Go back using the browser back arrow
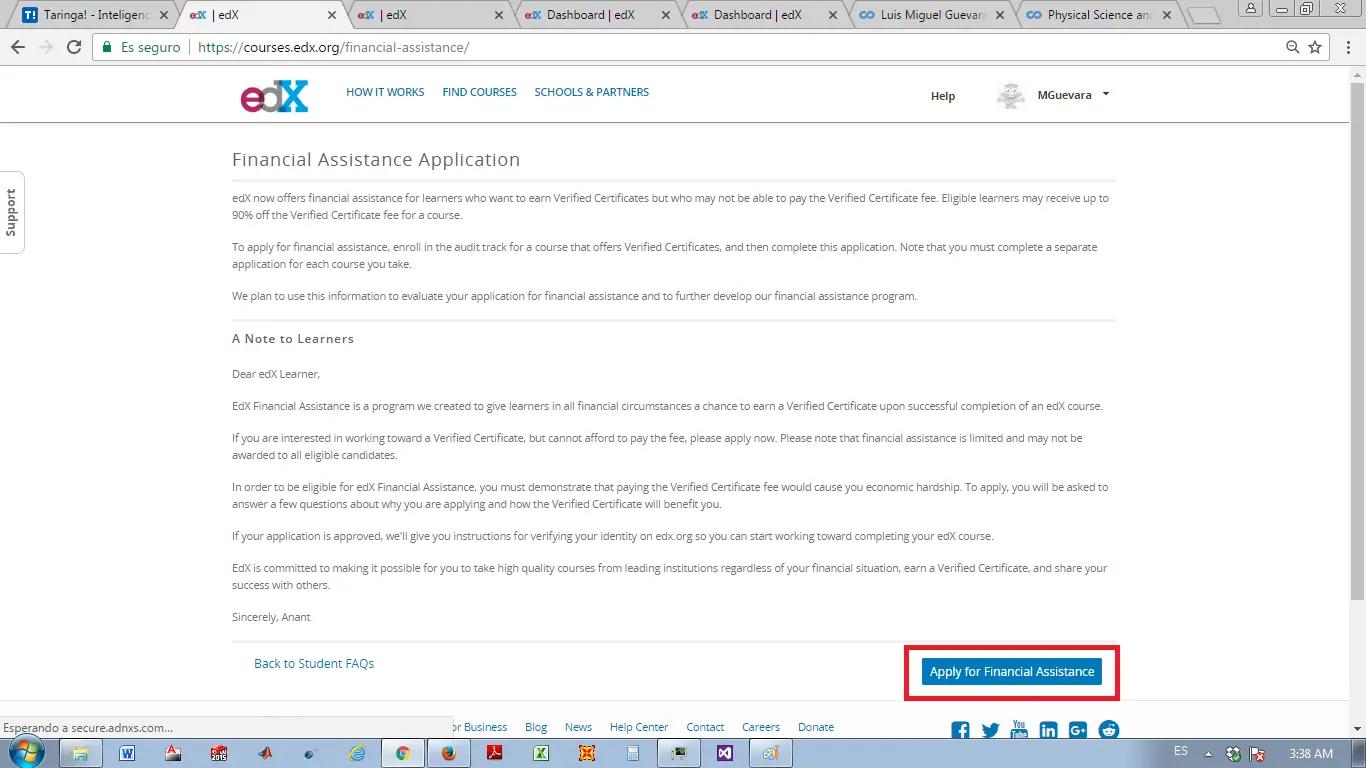 point(18,47)
